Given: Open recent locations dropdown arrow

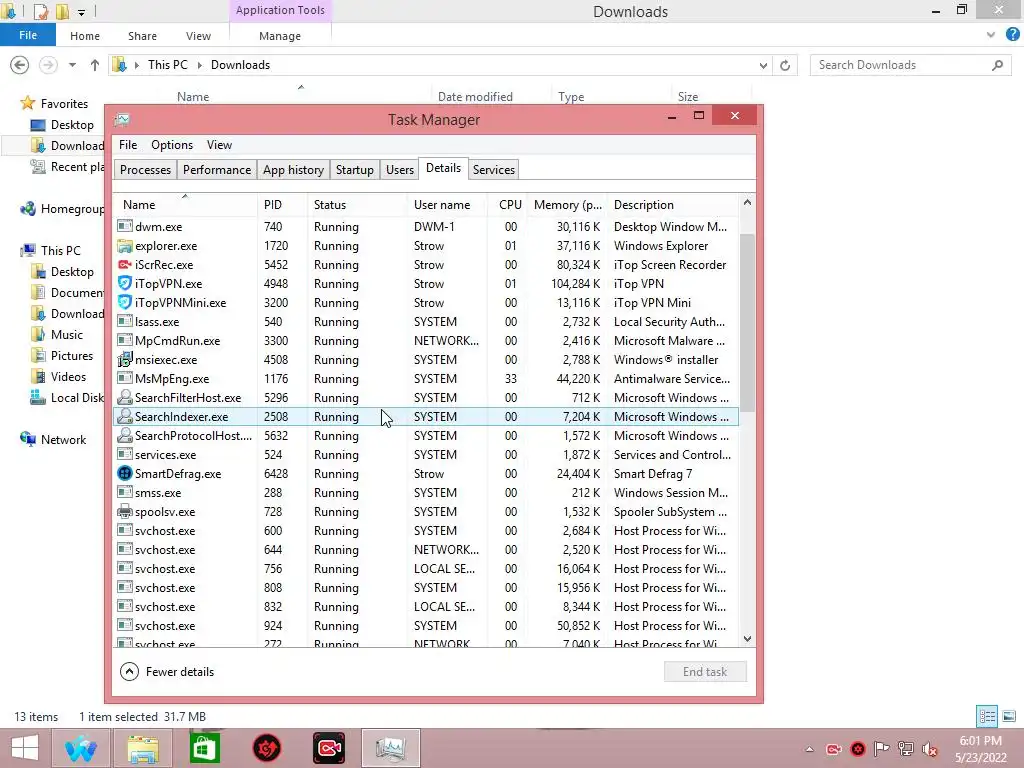Looking at the screenshot, I should (x=72, y=65).
